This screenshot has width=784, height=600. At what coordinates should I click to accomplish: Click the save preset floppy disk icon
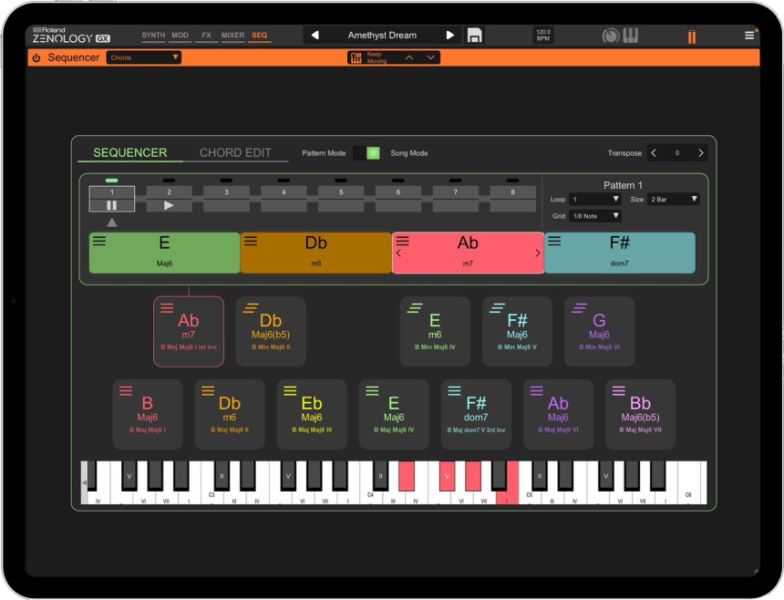[x=474, y=36]
